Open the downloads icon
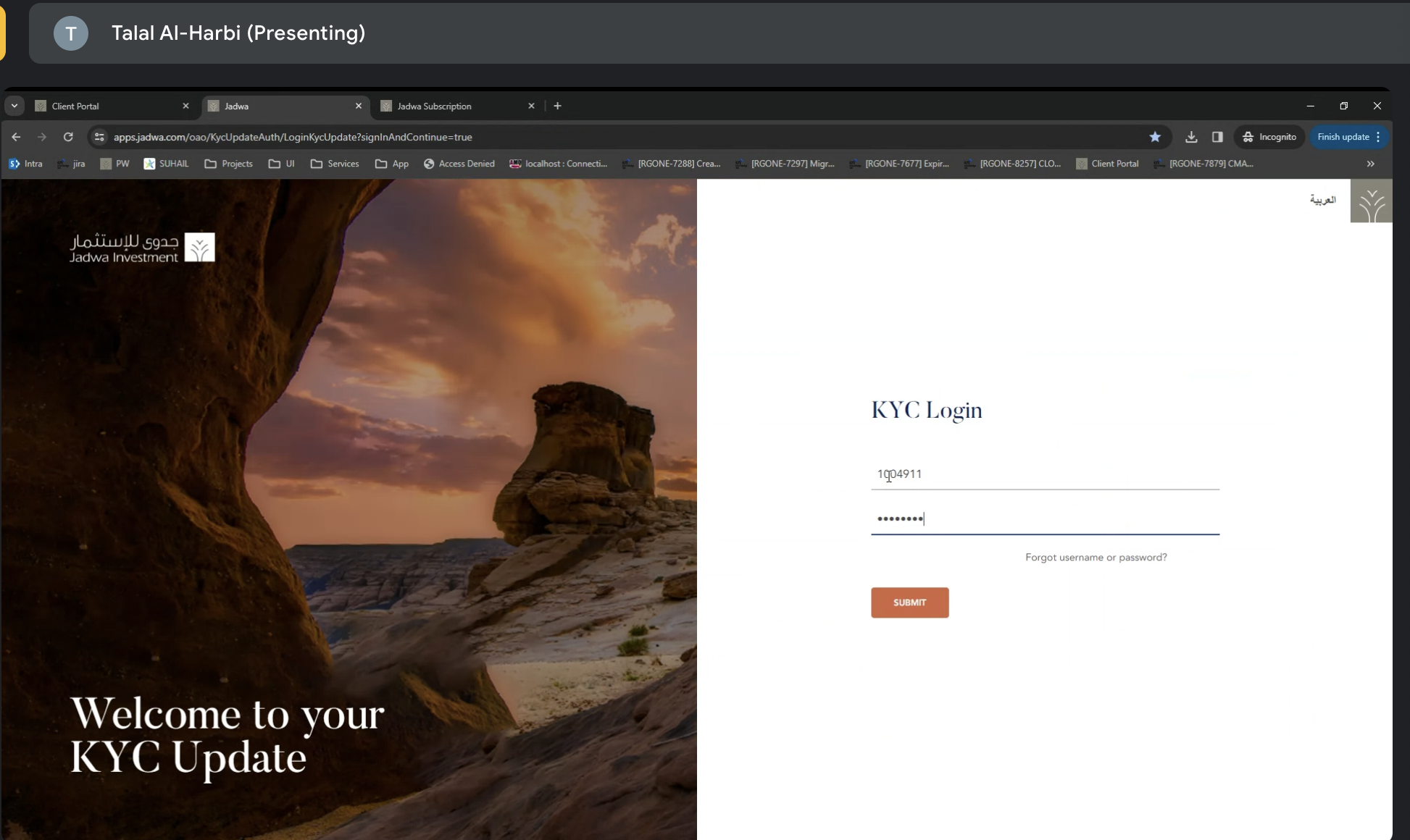The image size is (1410, 840). pyautogui.click(x=1191, y=137)
